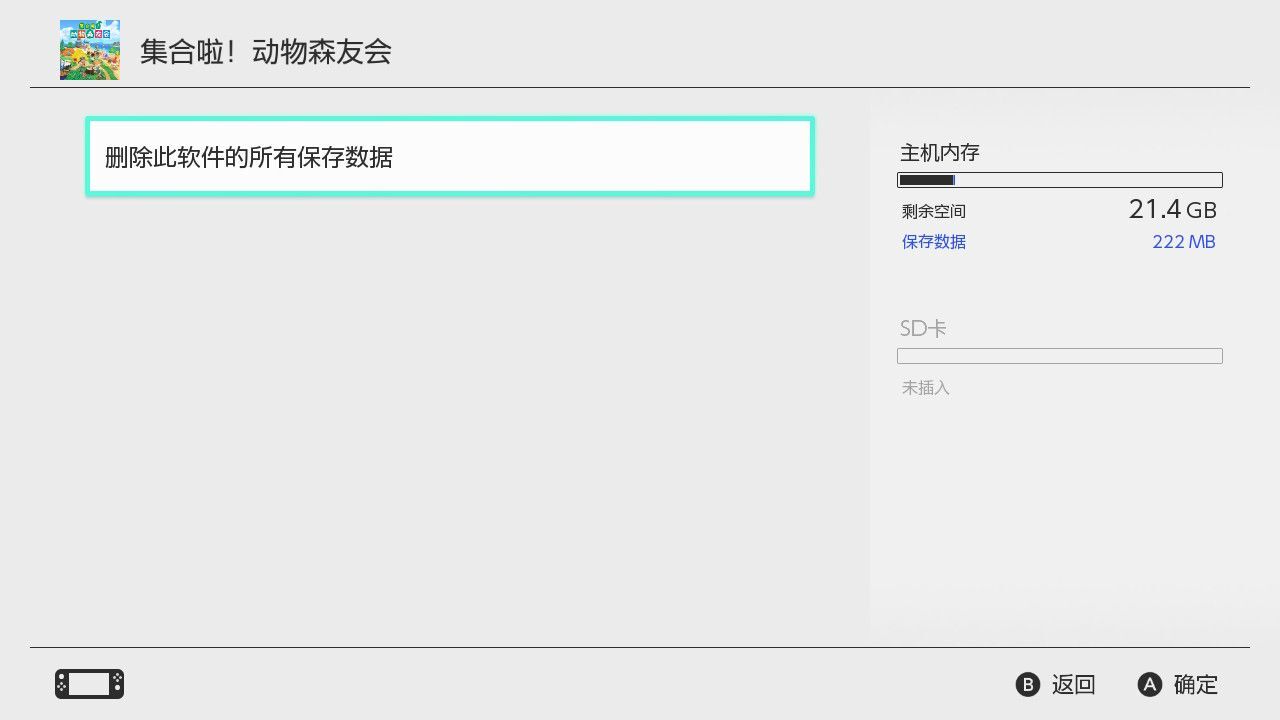
Task: Click the dark used portion of 主机内存 bar
Action: [x=925, y=180]
